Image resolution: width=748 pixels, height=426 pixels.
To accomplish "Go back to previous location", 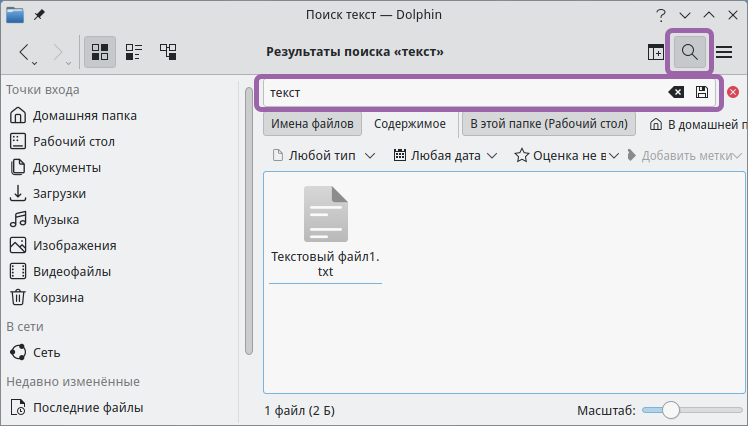I will coord(25,52).
